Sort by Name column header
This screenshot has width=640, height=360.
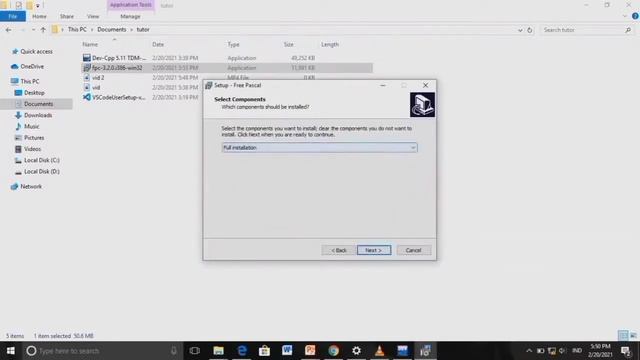tap(90, 44)
